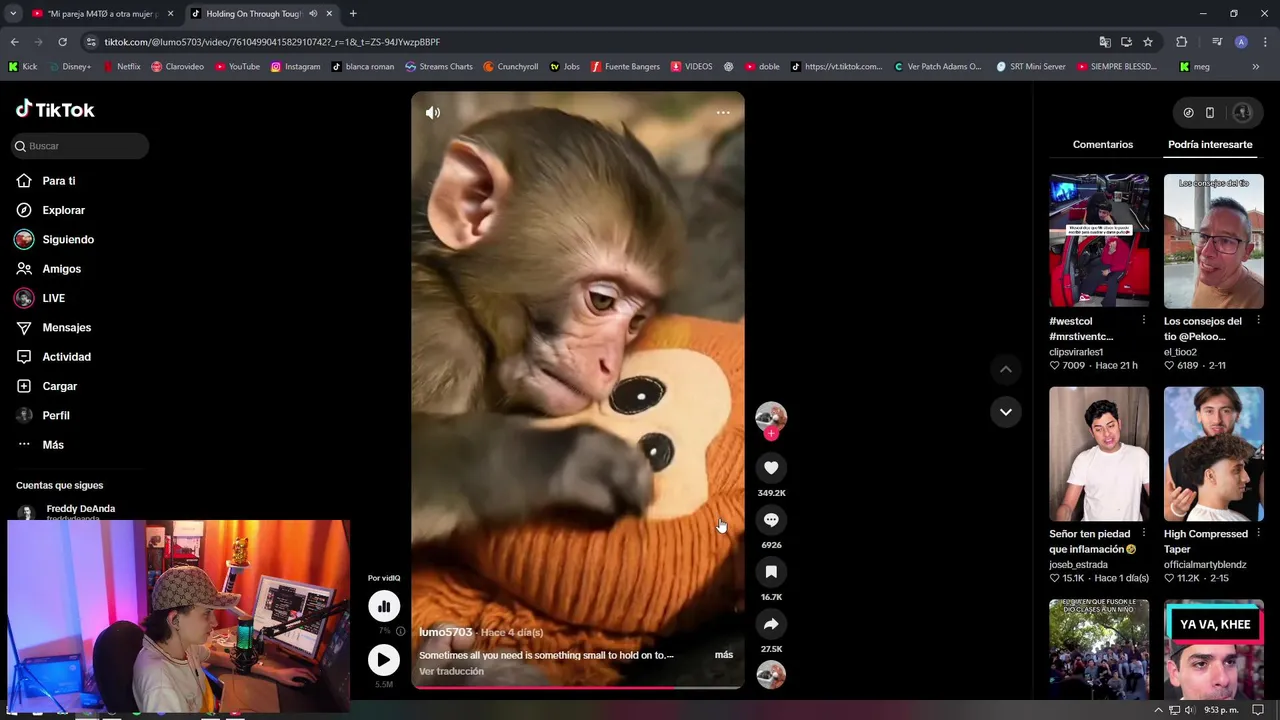The width and height of the screenshot is (1280, 720).
Task: Go to previous video arrow
Action: (x=1006, y=369)
